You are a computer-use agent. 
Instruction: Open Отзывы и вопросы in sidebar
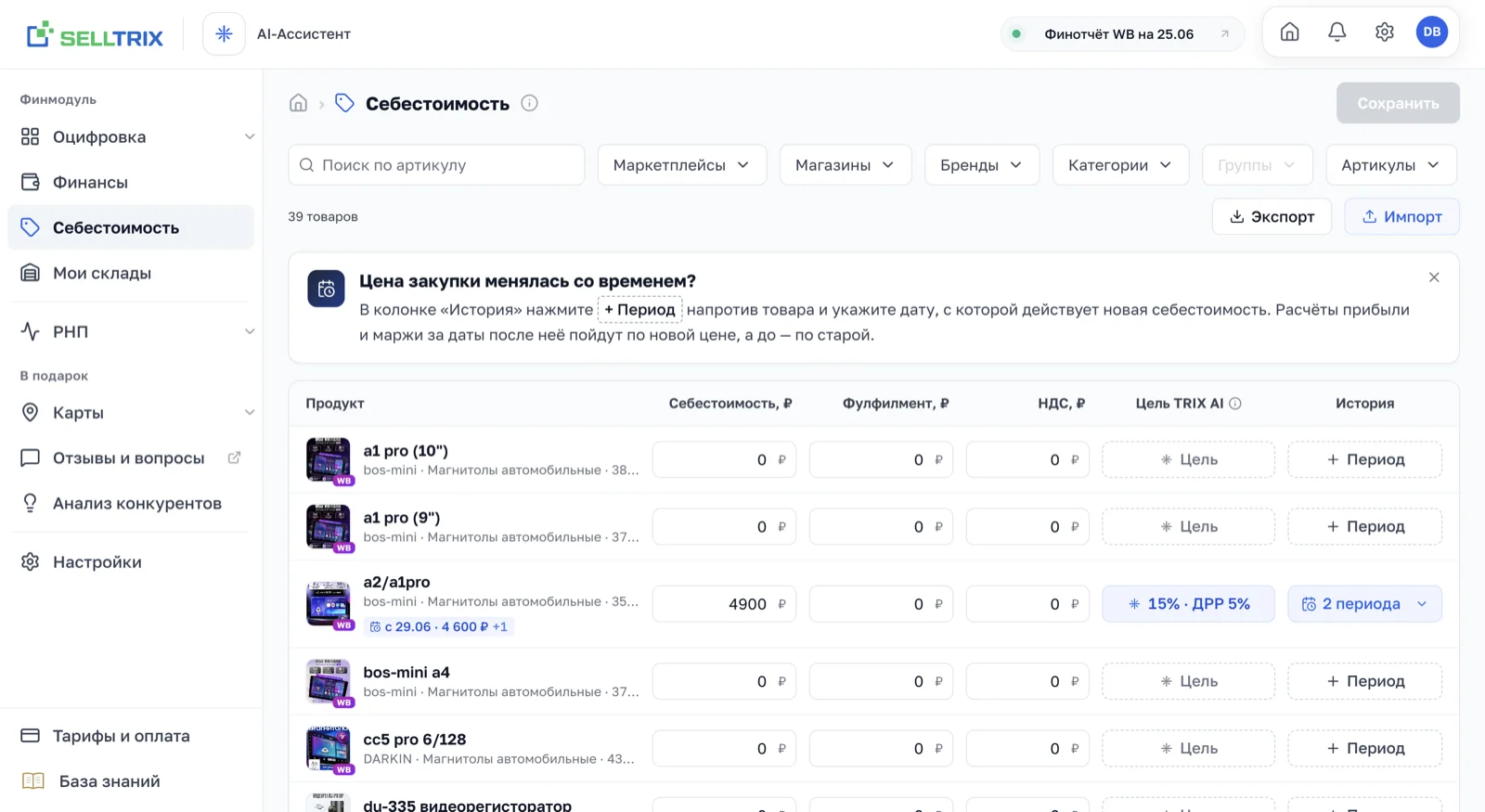[128, 458]
